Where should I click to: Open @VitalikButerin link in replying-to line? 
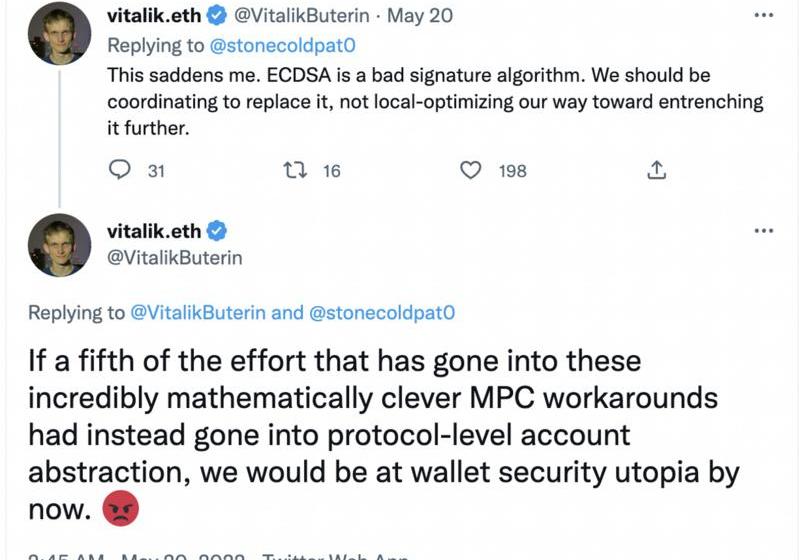[199, 312]
